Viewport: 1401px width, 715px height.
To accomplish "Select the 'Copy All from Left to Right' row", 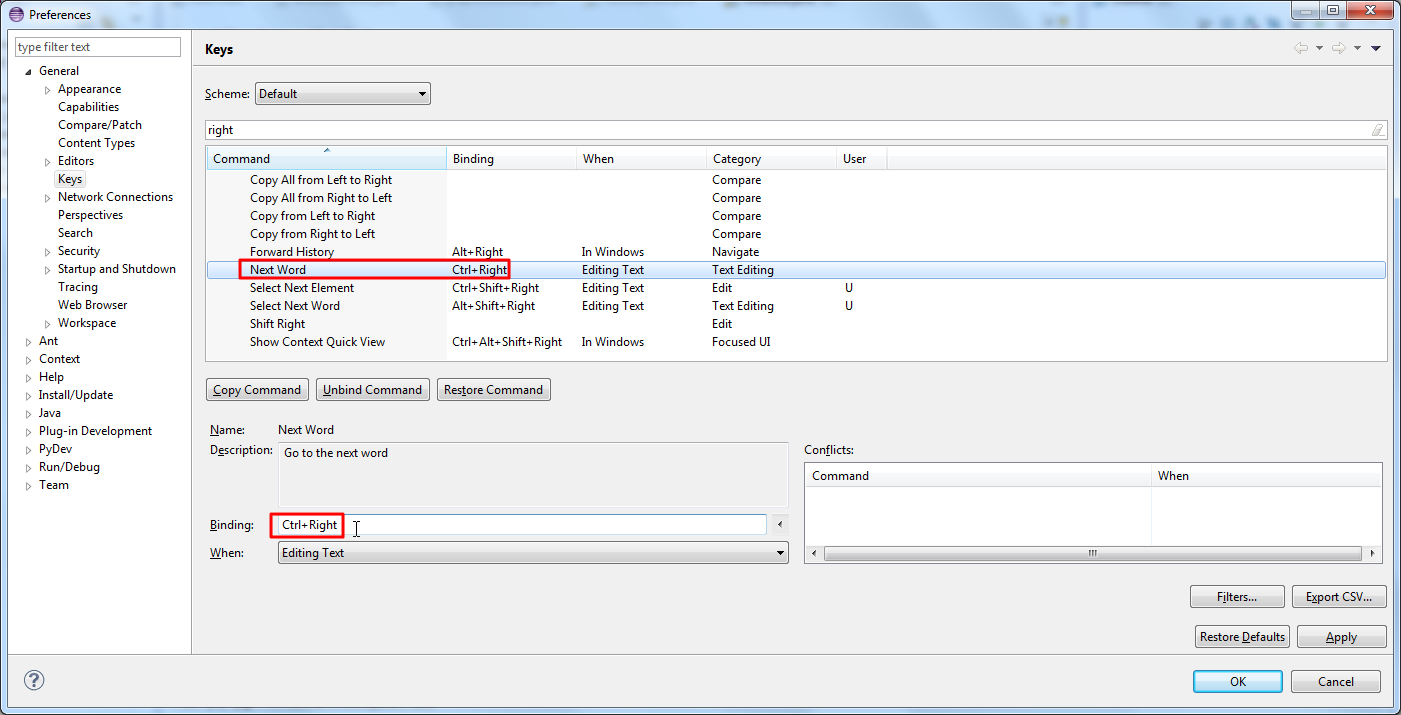I will (x=796, y=180).
